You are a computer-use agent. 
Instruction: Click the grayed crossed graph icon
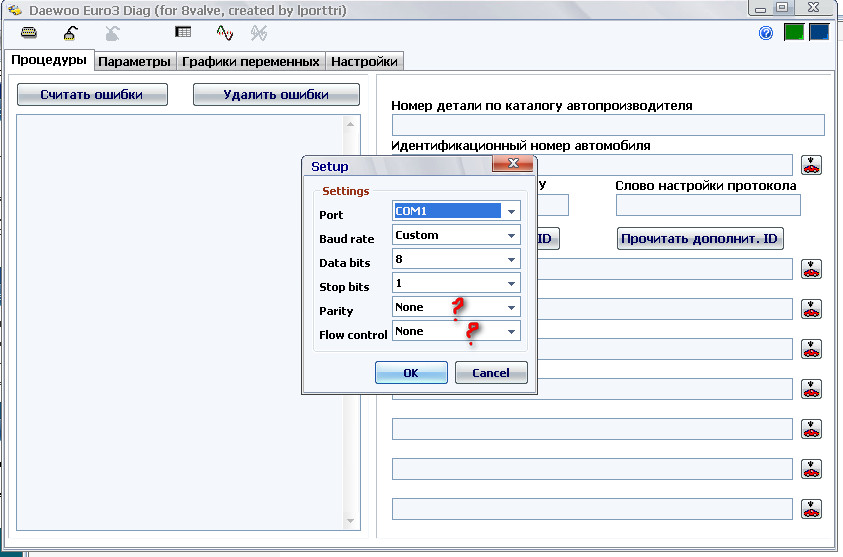click(x=259, y=33)
